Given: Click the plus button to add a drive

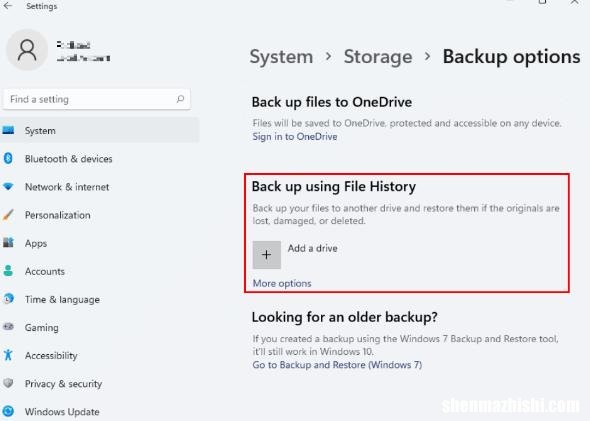Looking at the screenshot, I should pos(266,255).
